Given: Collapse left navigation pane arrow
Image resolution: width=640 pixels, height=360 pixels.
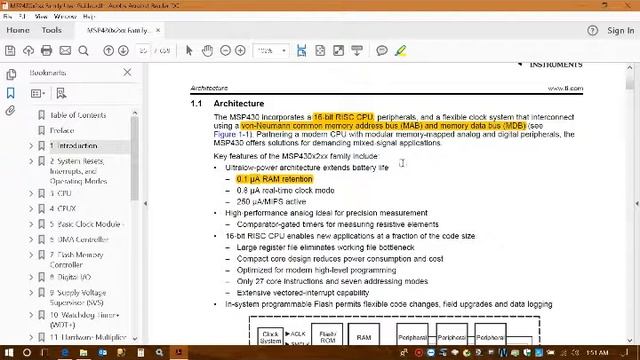Looking at the screenshot, I should coord(145,203).
